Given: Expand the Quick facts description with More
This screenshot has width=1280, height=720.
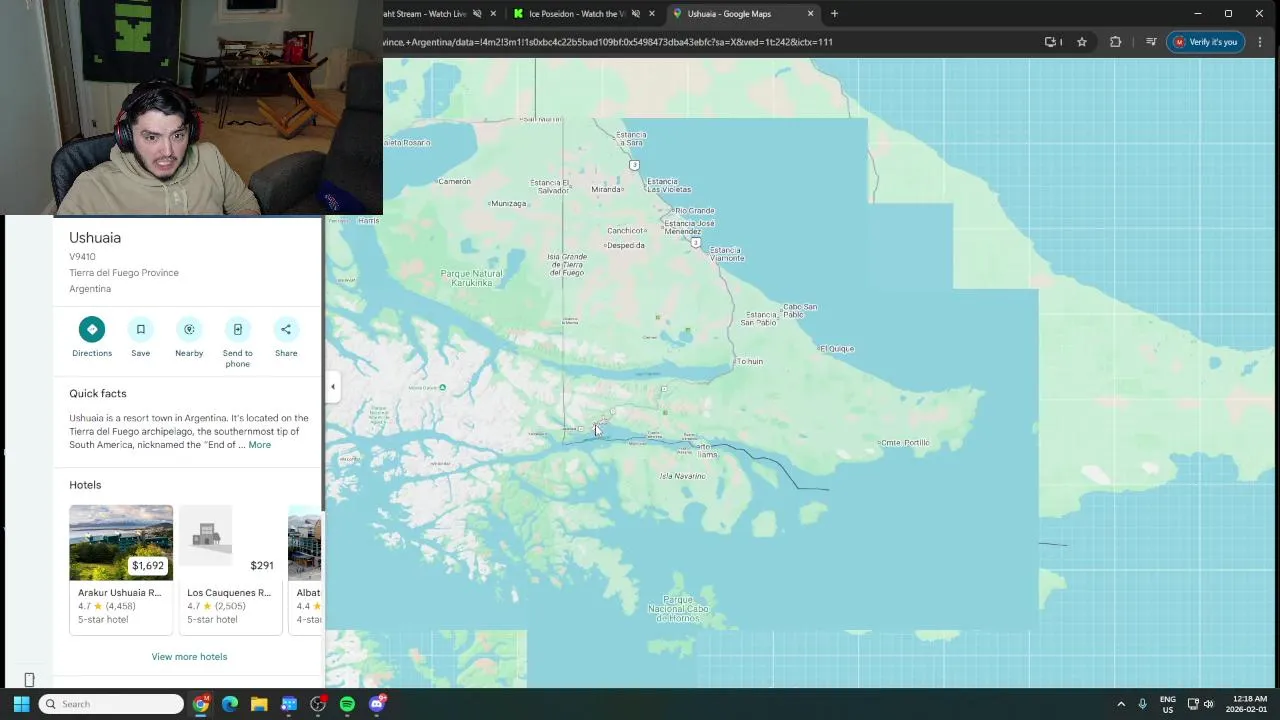Looking at the screenshot, I should [259, 445].
